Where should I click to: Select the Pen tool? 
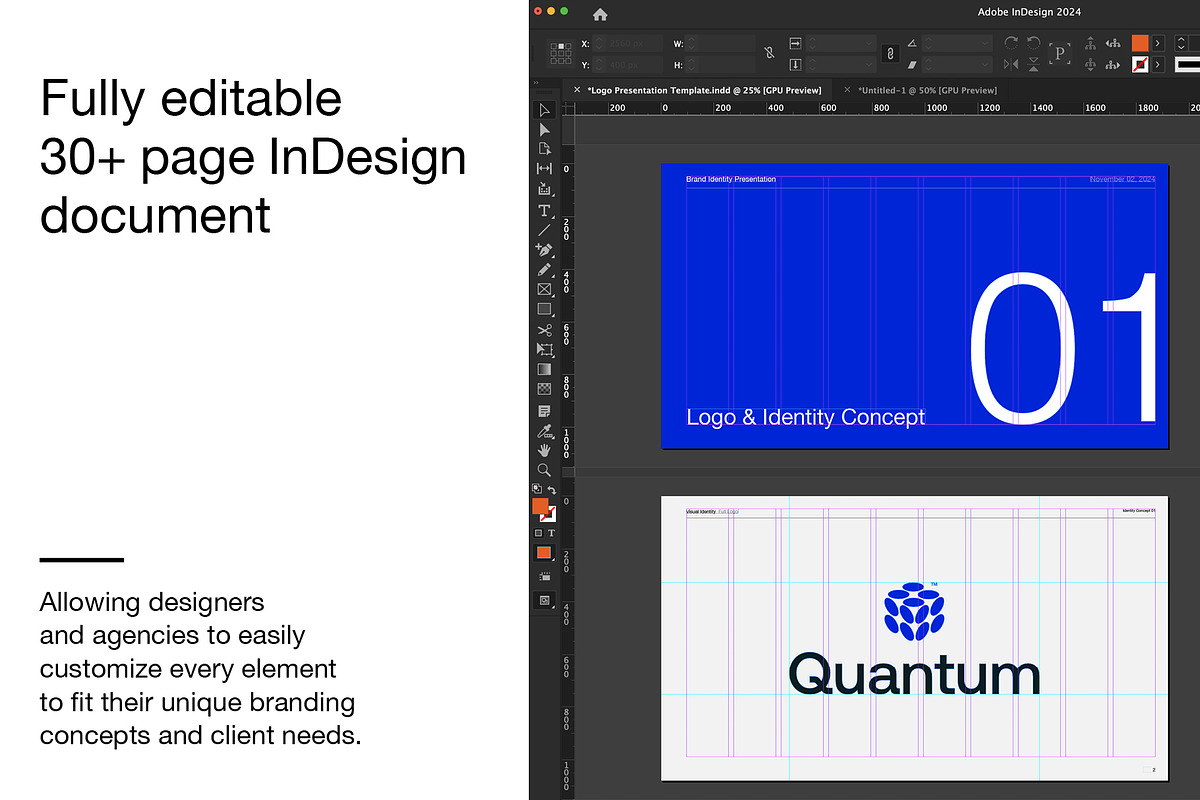click(x=544, y=250)
